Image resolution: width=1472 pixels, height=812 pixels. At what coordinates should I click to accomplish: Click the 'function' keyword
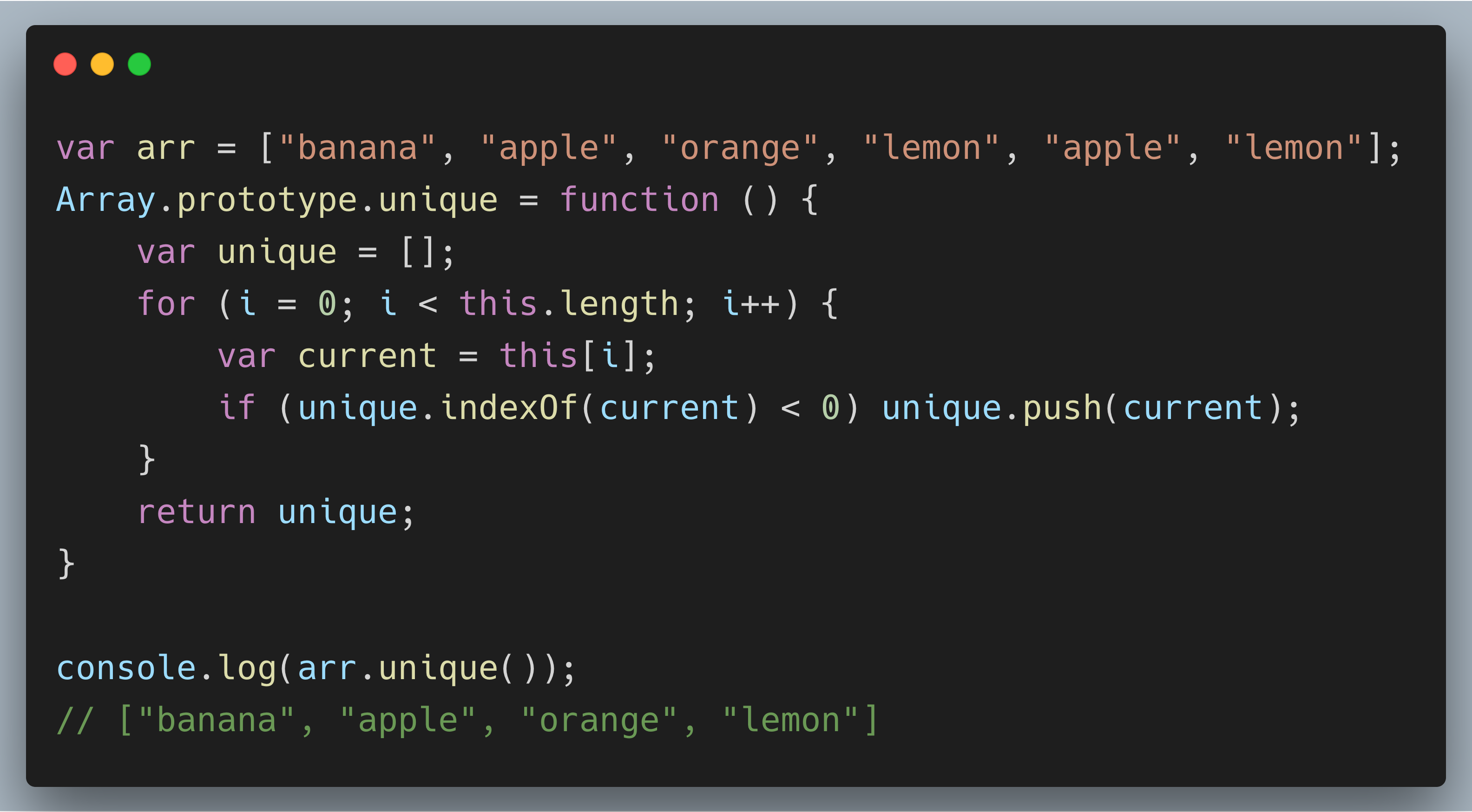pos(639,200)
